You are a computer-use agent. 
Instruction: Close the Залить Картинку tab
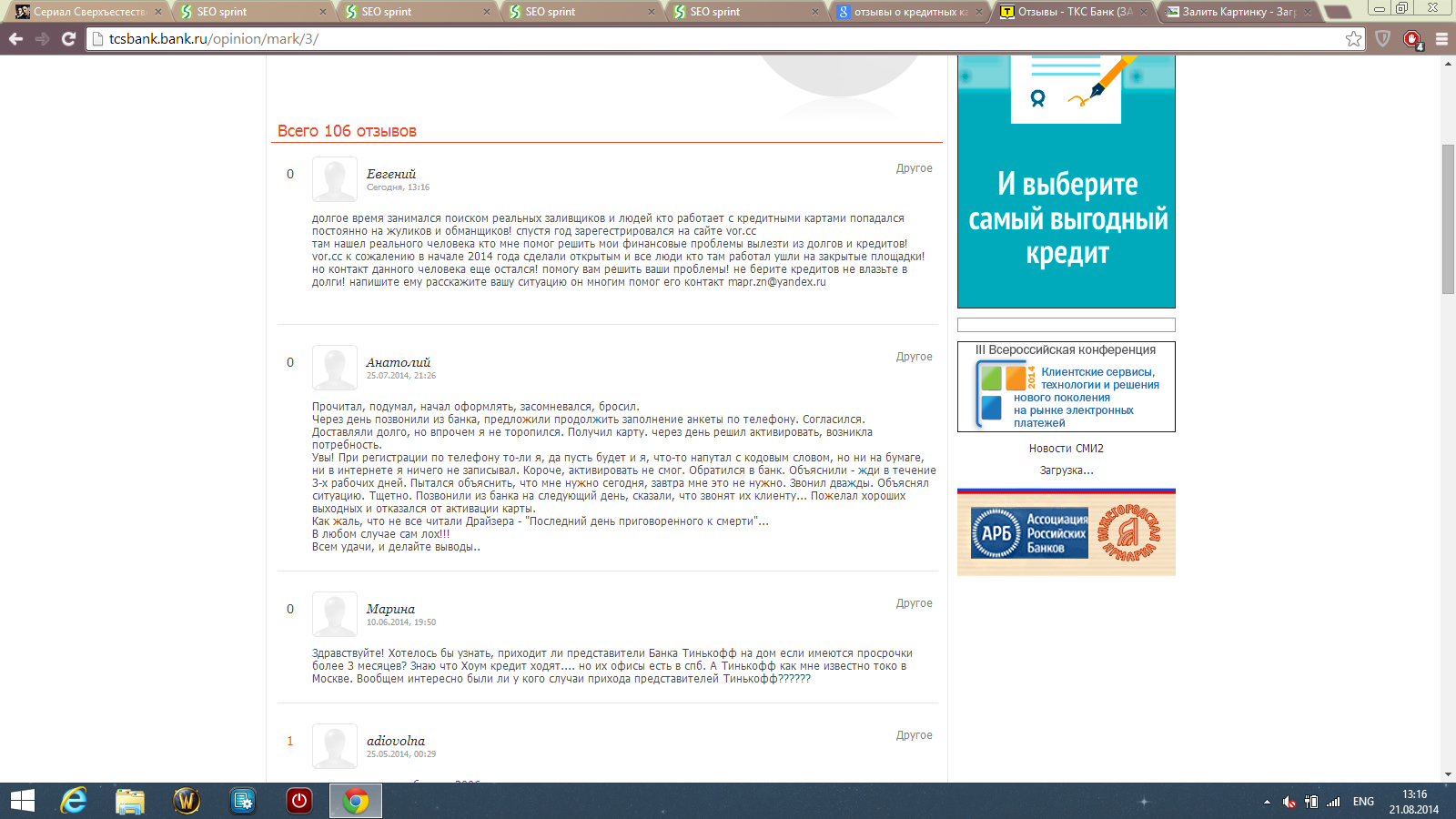point(1308,12)
